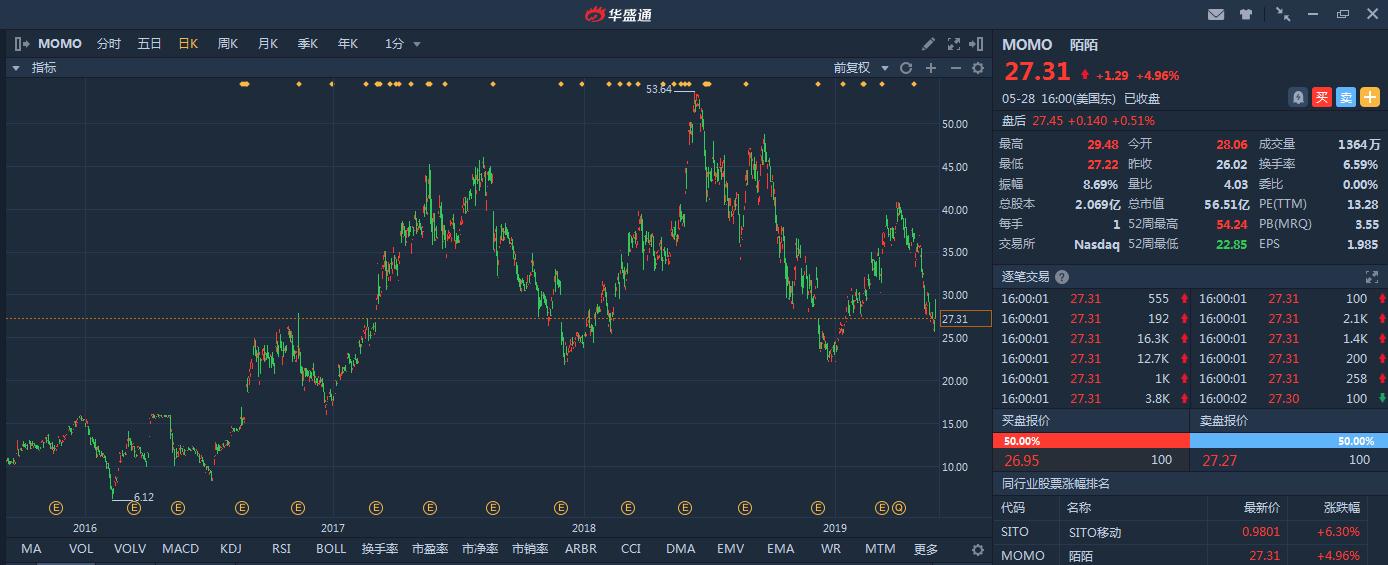
Task: Collapse the 指标 indicator section
Action: click(16, 68)
